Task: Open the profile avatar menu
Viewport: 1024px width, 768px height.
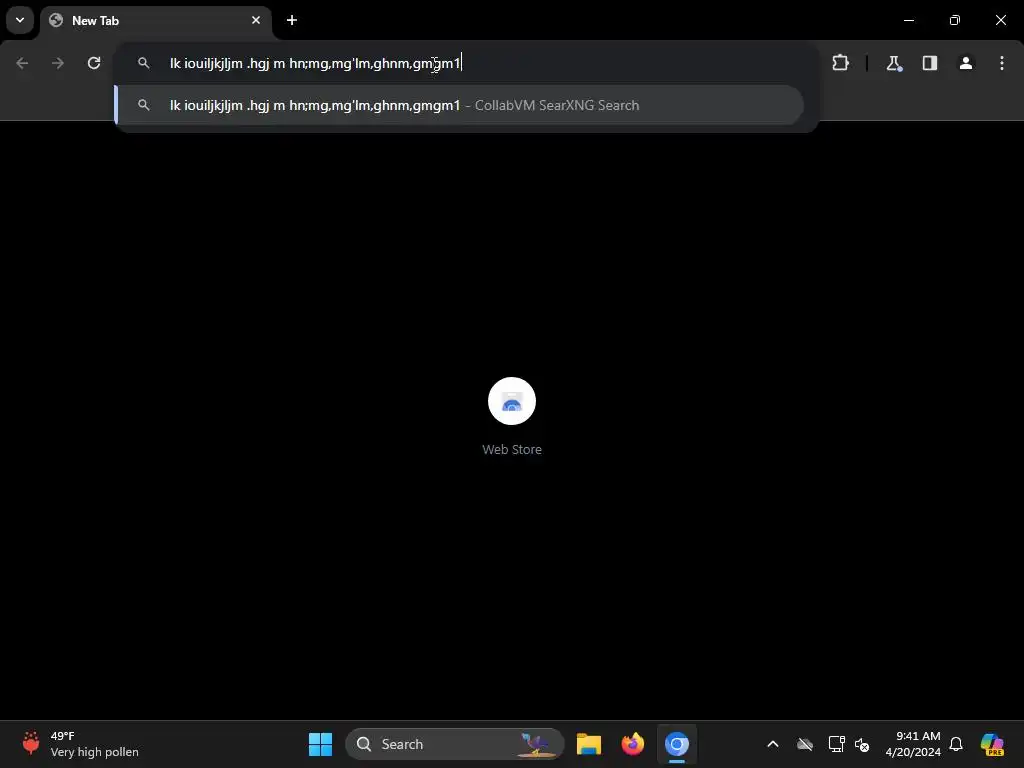Action: pos(966,63)
